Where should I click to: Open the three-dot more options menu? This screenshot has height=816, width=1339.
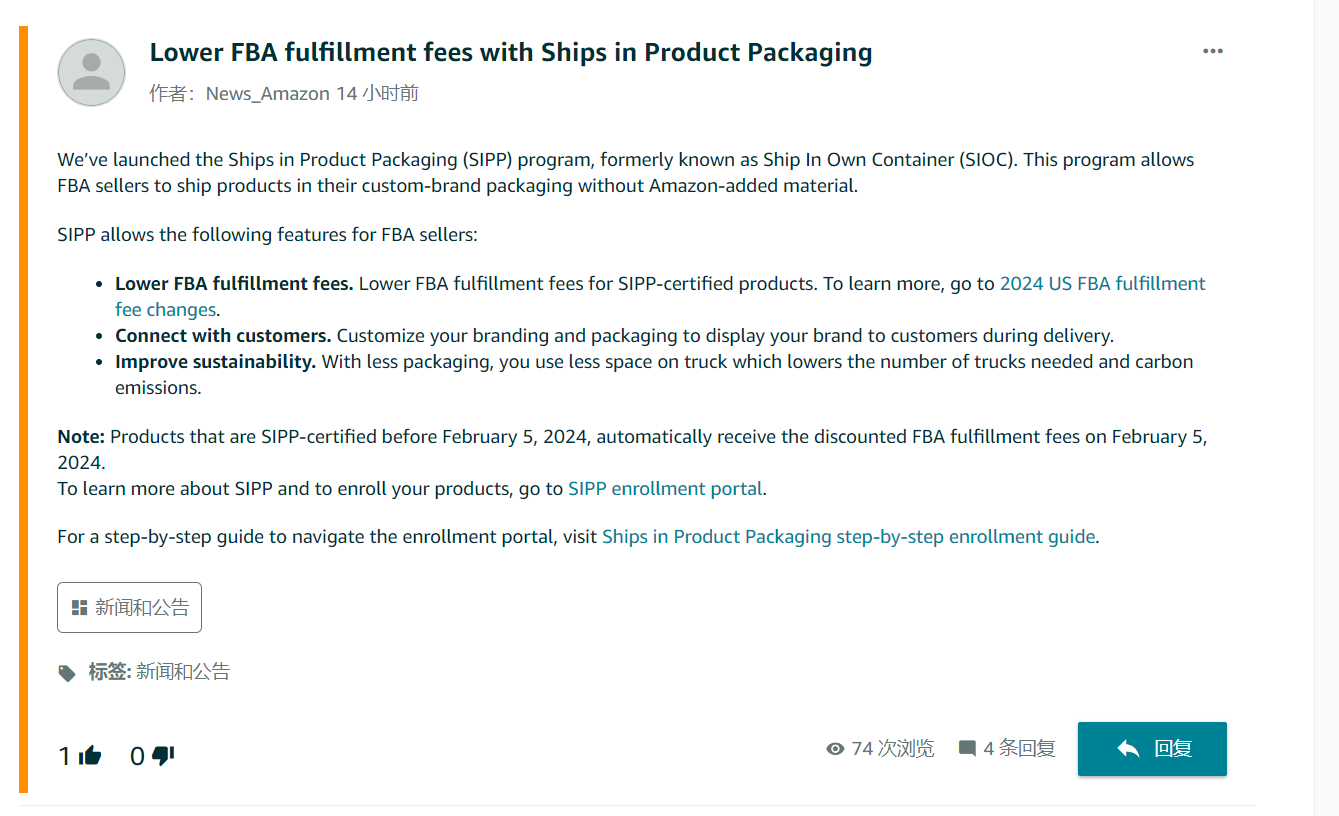1212,51
